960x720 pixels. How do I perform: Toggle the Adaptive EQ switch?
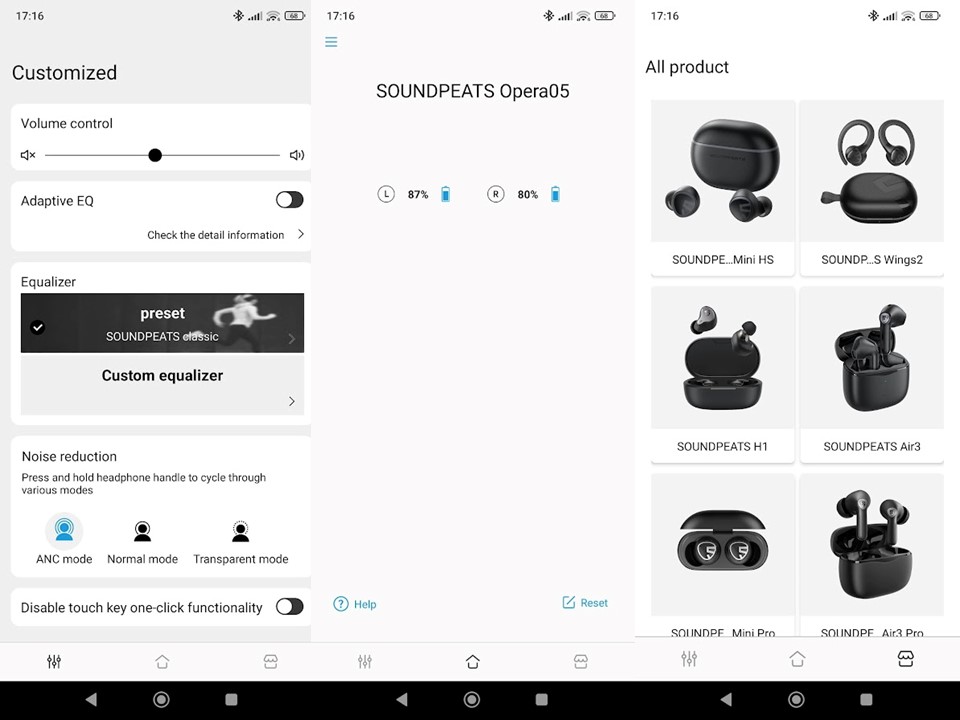[290, 200]
